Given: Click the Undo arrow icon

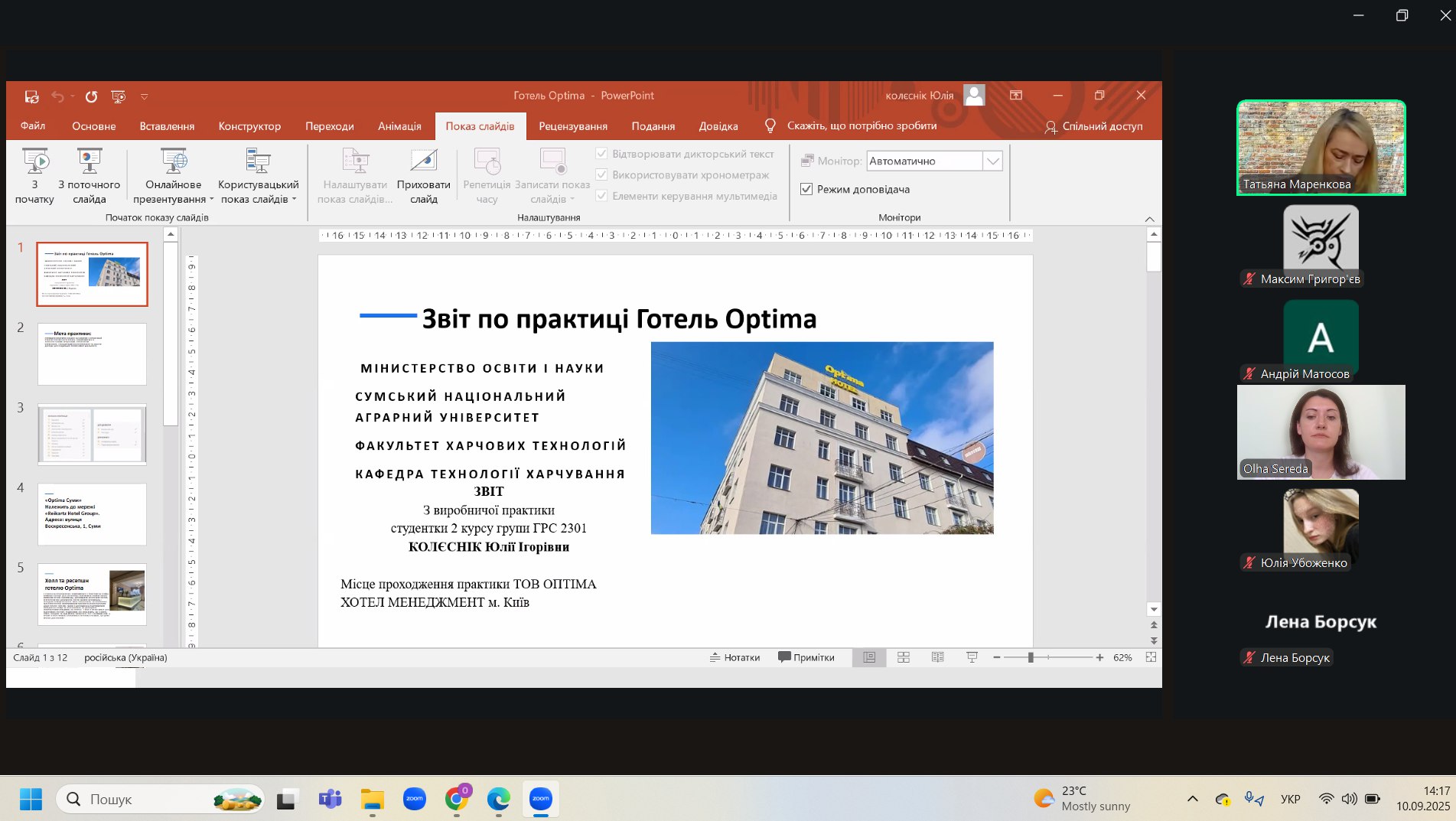Looking at the screenshot, I should (x=58, y=96).
